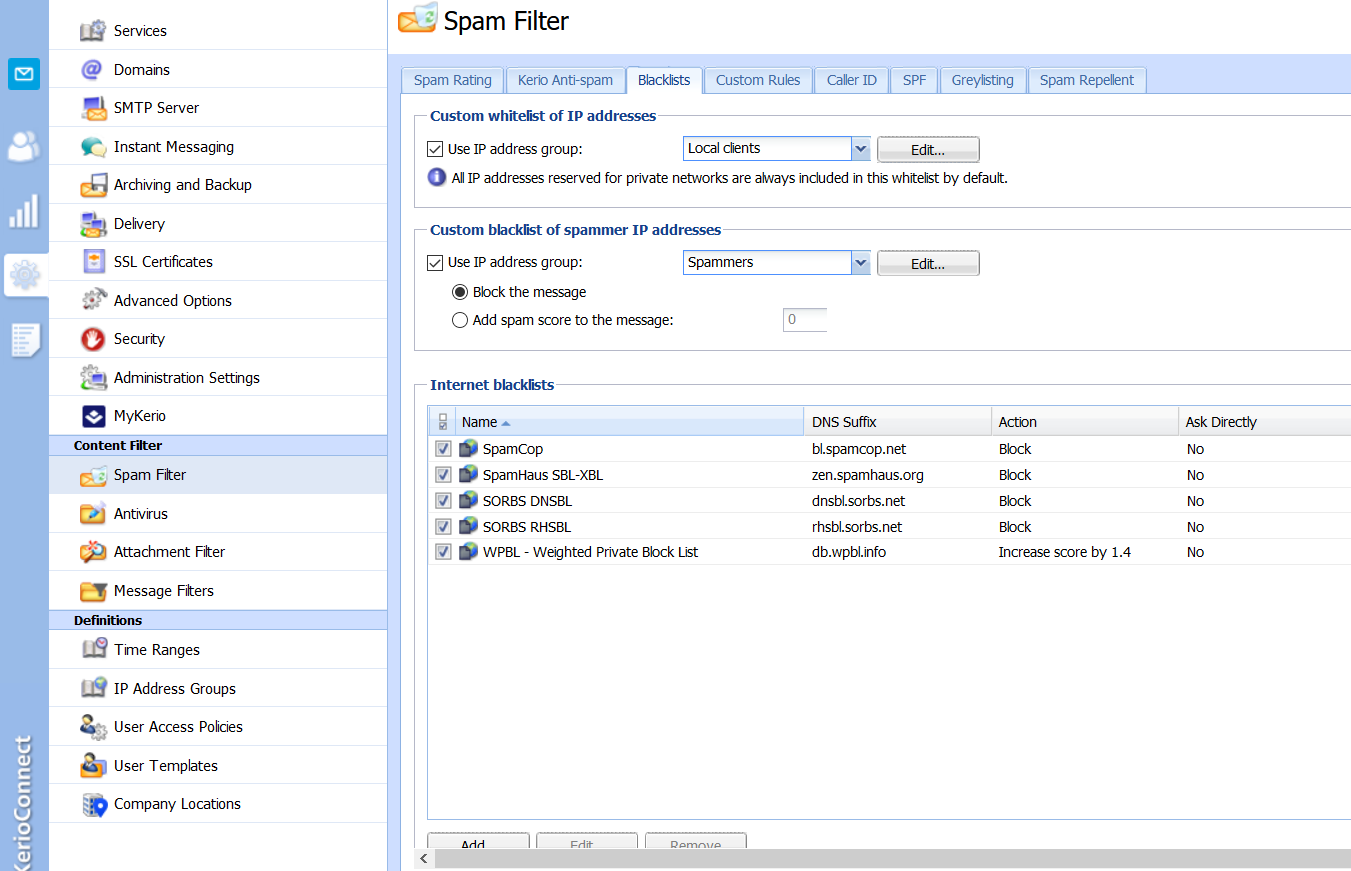Select the configuration gear in the left rail

click(x=25, y=275)
